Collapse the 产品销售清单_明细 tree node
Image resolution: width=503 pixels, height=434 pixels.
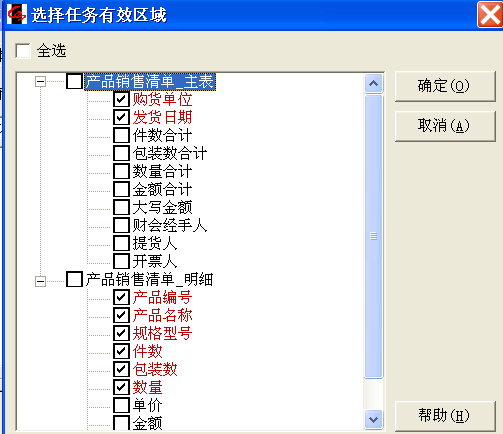(40, 281)
